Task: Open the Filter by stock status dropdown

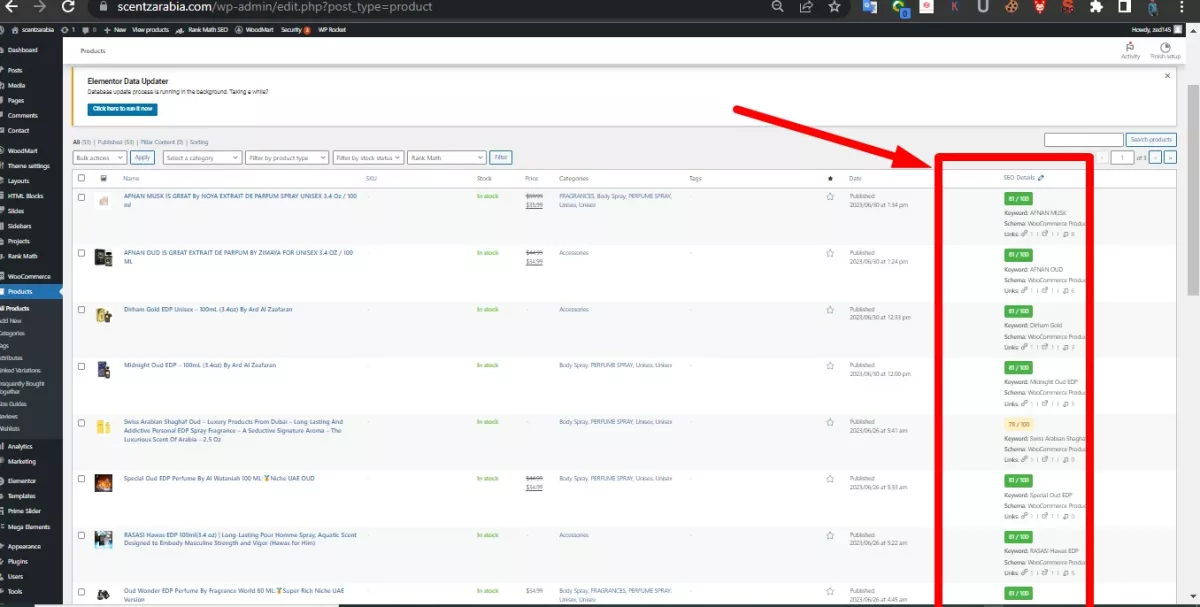Action: [x=366, y=157]
